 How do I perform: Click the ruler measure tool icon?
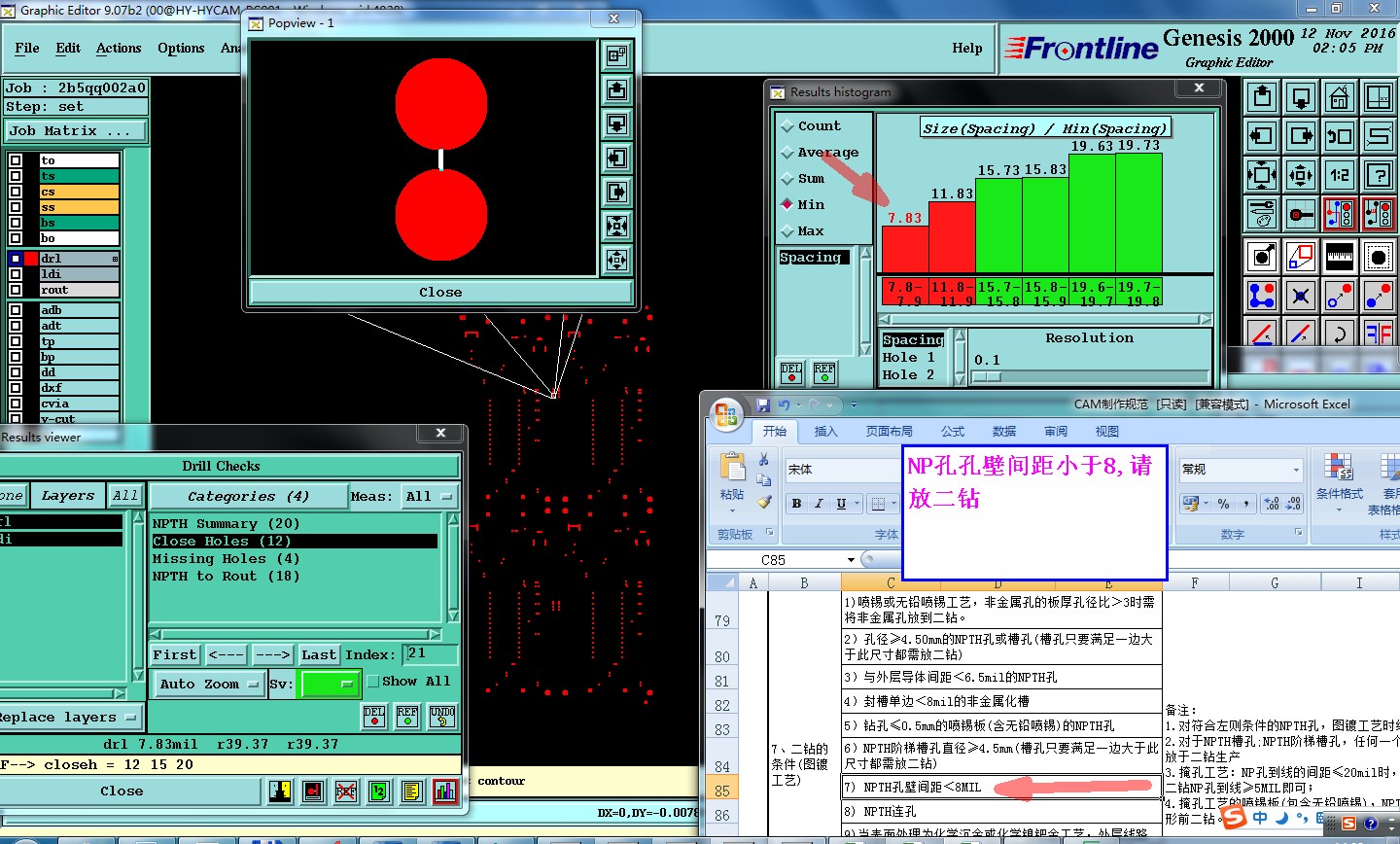(x=1340, y=257)
